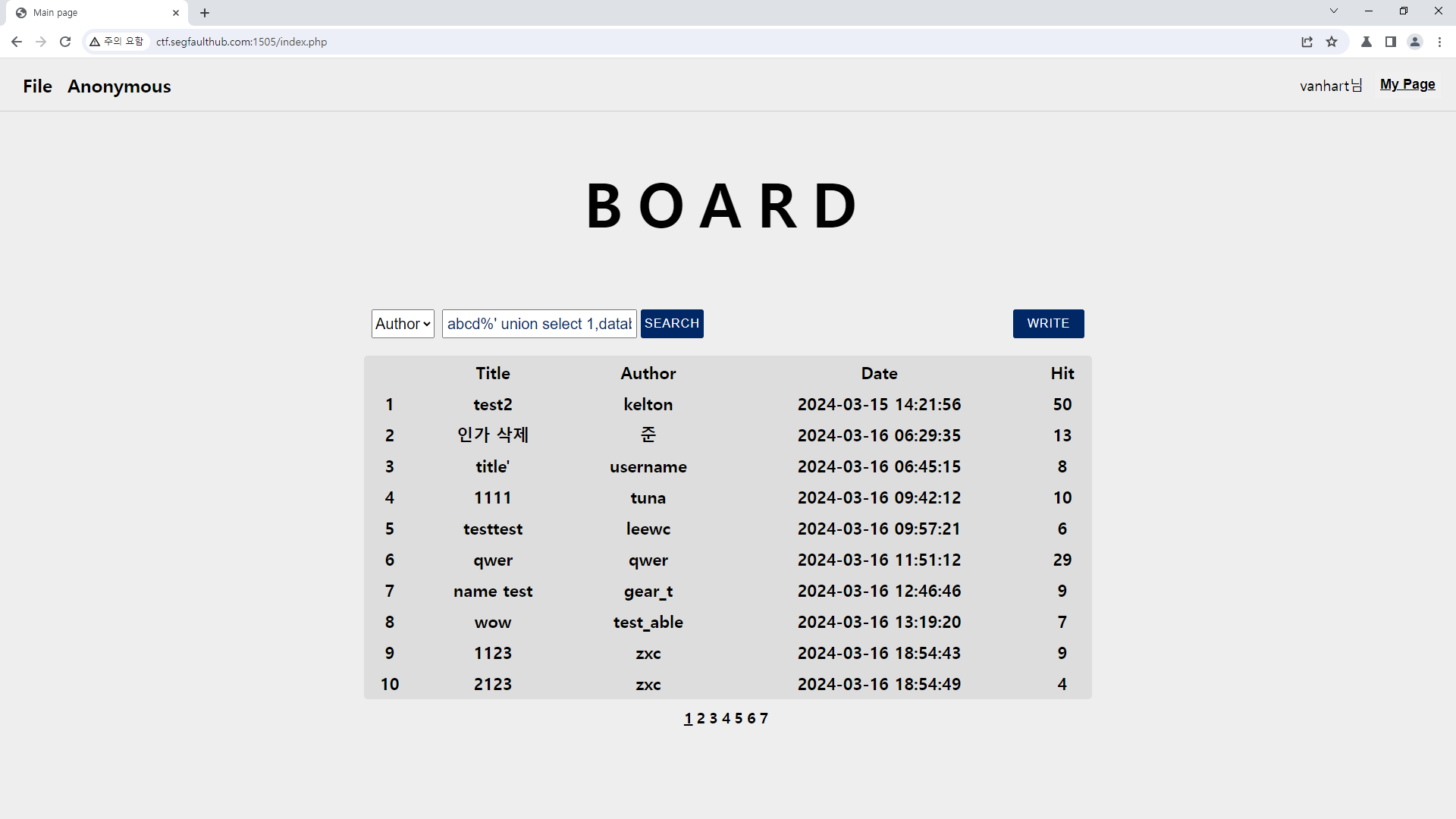1456x819 pixels.
Task: Open the File menu link
Action: tap(37, 86)
